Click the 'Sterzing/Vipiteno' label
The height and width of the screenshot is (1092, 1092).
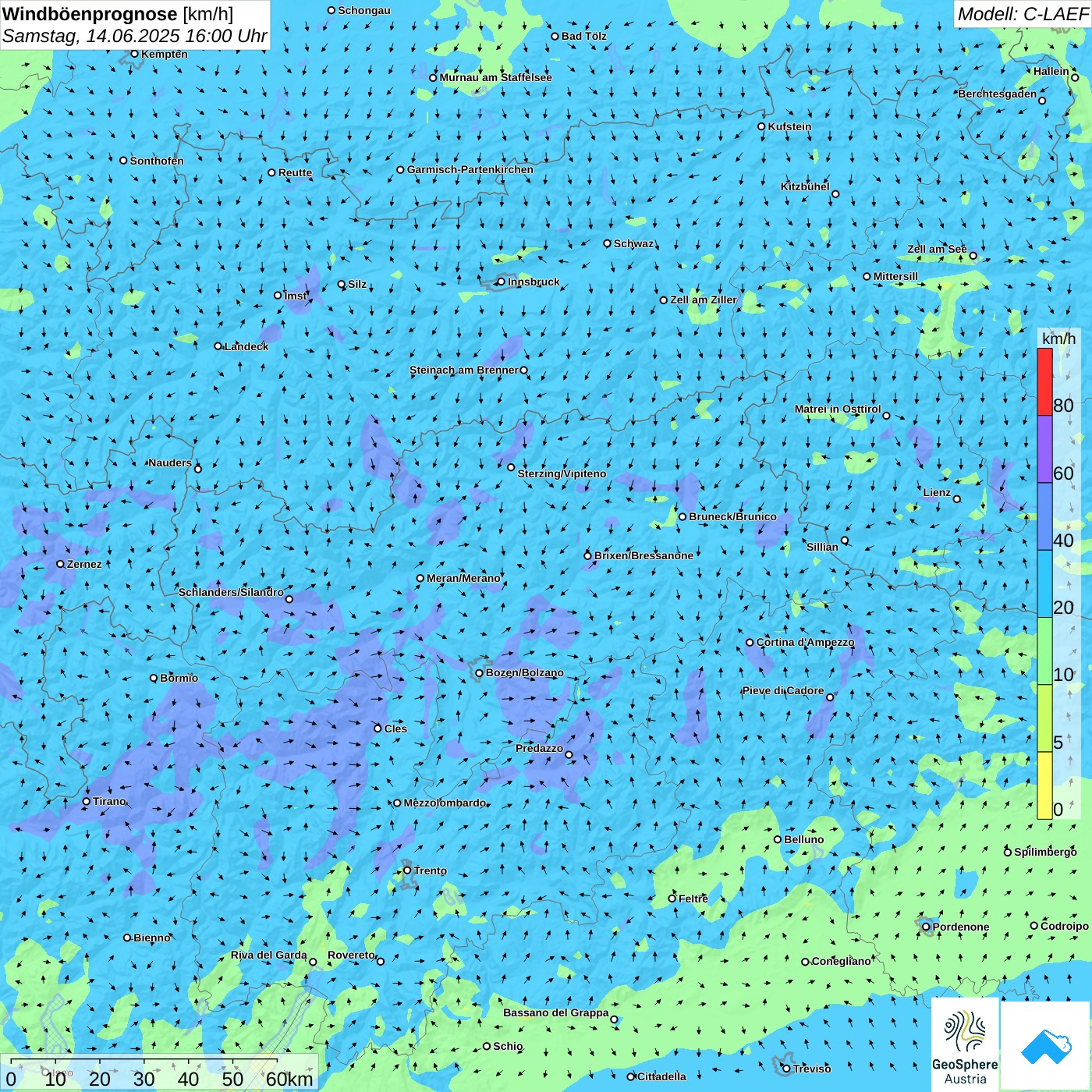tap(562, 473)
